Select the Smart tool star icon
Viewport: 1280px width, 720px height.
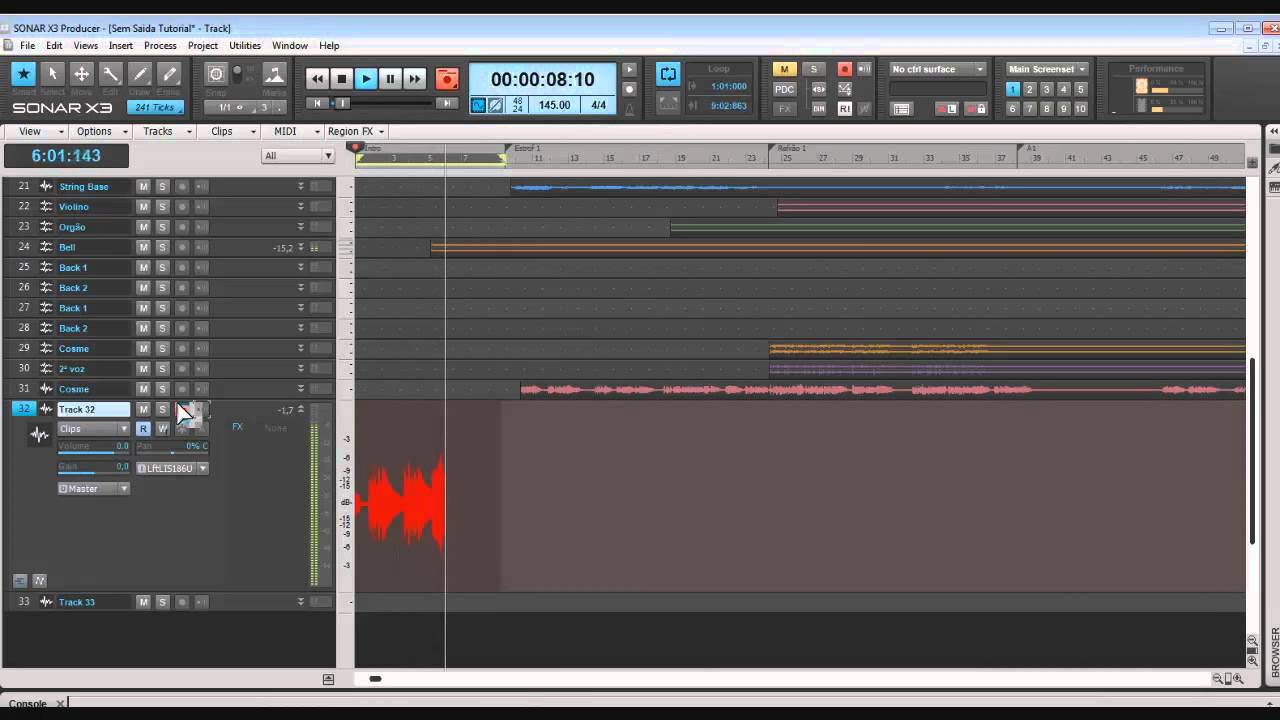point(24,74)
